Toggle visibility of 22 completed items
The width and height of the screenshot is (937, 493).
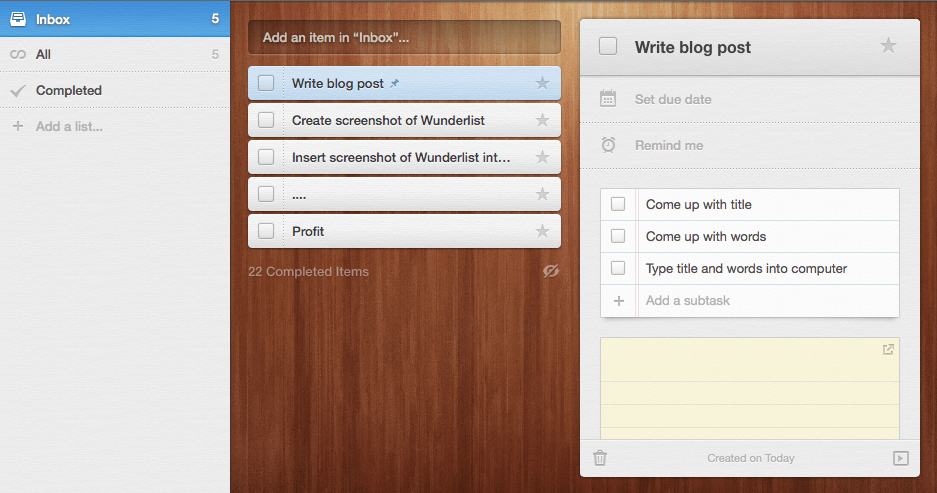click(x=551, y=271)
